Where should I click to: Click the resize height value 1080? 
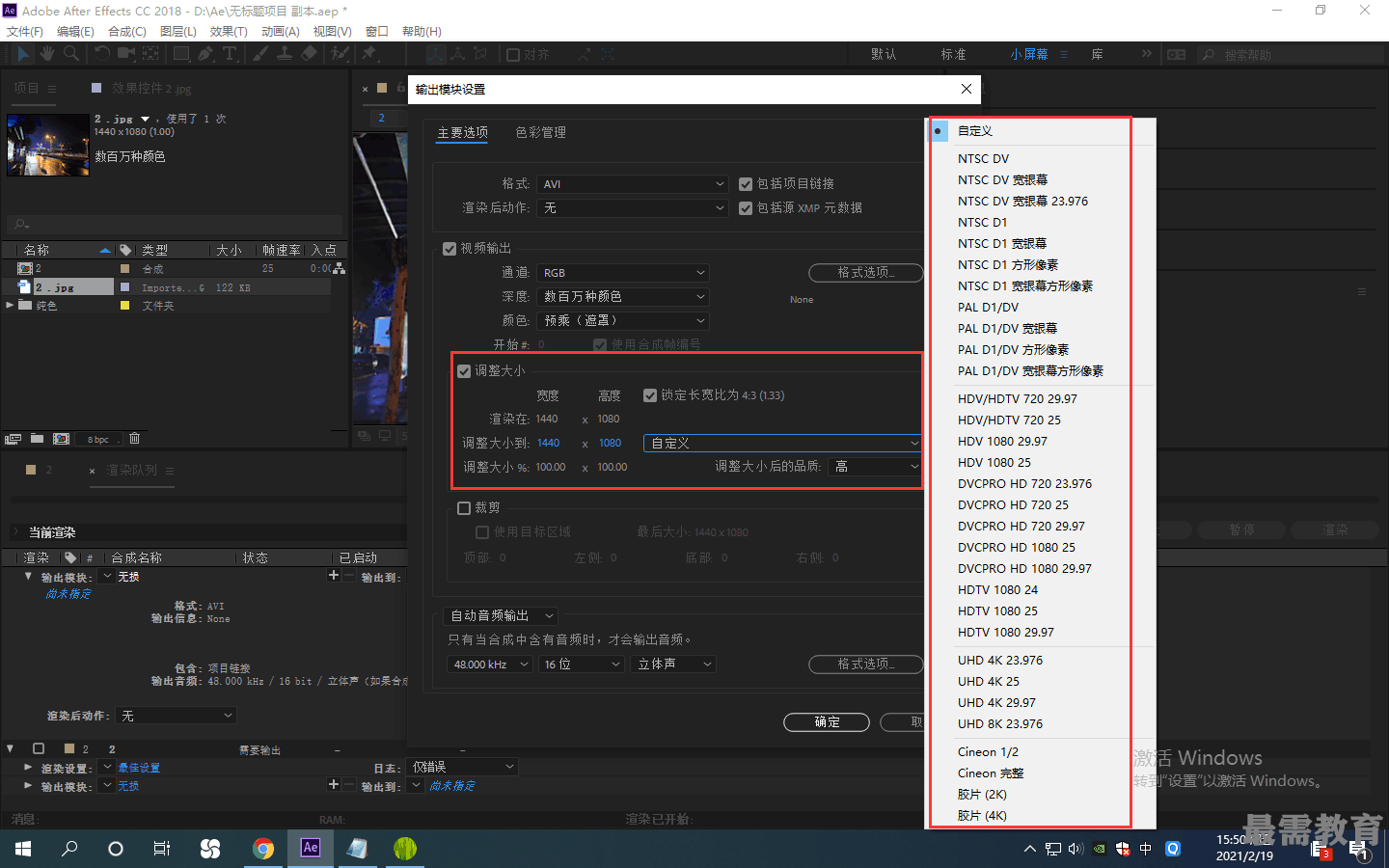click(x=610, y=443)
